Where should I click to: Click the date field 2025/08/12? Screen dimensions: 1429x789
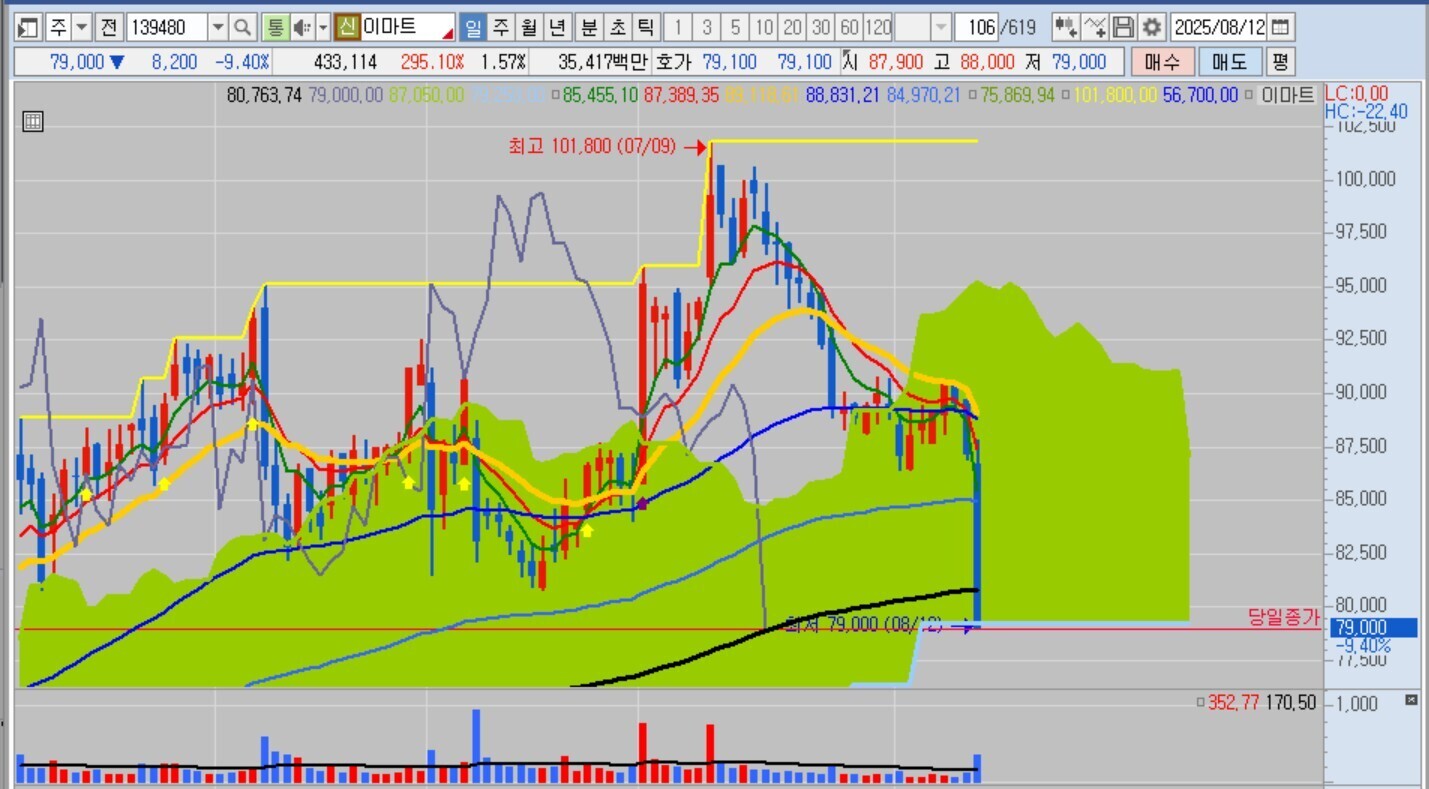(1220, 27)
